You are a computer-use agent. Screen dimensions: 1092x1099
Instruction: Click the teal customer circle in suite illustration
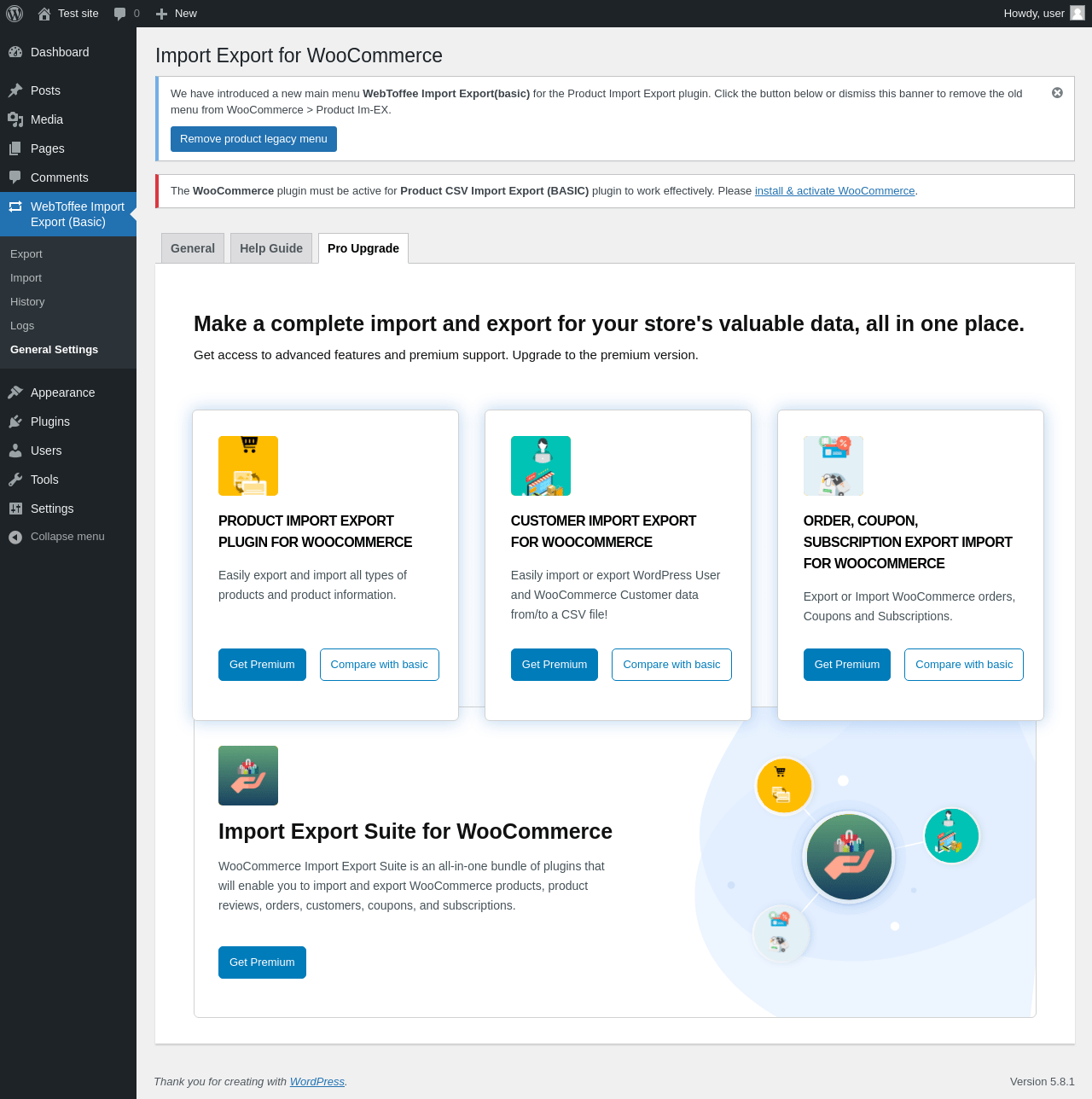tap(951, 835)
